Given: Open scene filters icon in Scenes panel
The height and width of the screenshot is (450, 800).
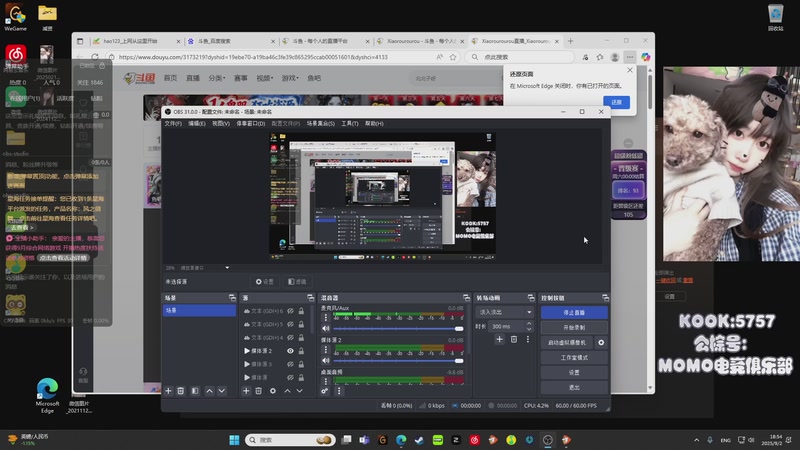Looking at the screenshot, I should 195,391.
